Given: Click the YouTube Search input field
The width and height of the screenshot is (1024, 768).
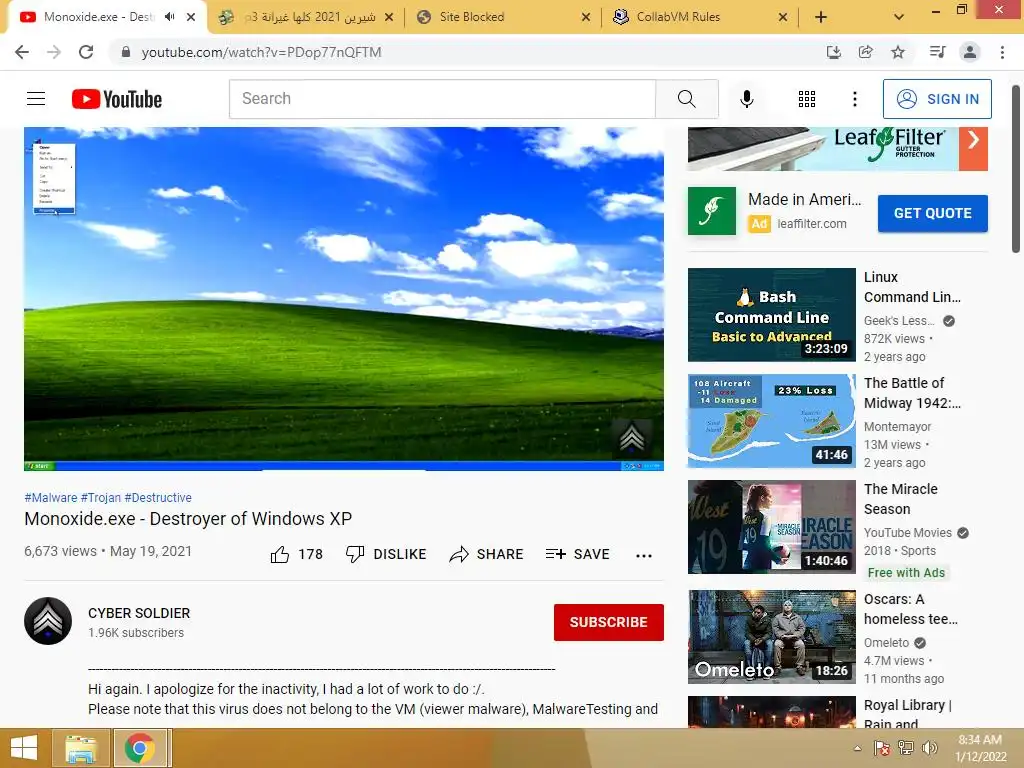Looking at the screenshot, I should click(442, 99).
